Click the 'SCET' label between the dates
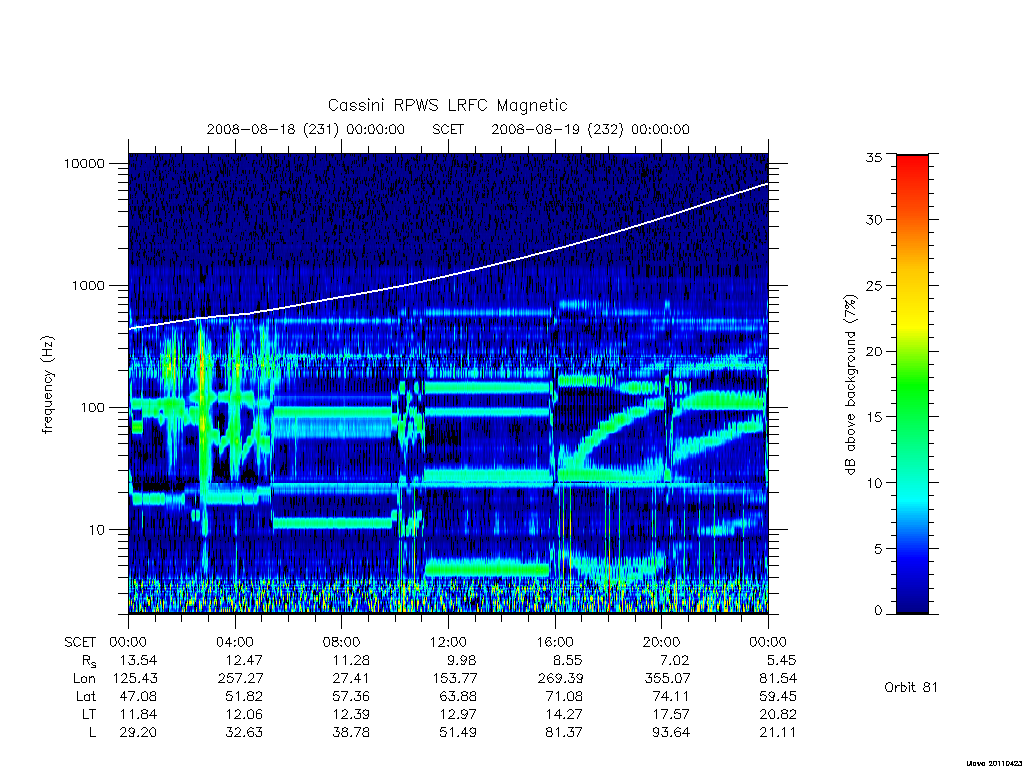The height and width of the screenshot is (768, 1024). (448, 129)
